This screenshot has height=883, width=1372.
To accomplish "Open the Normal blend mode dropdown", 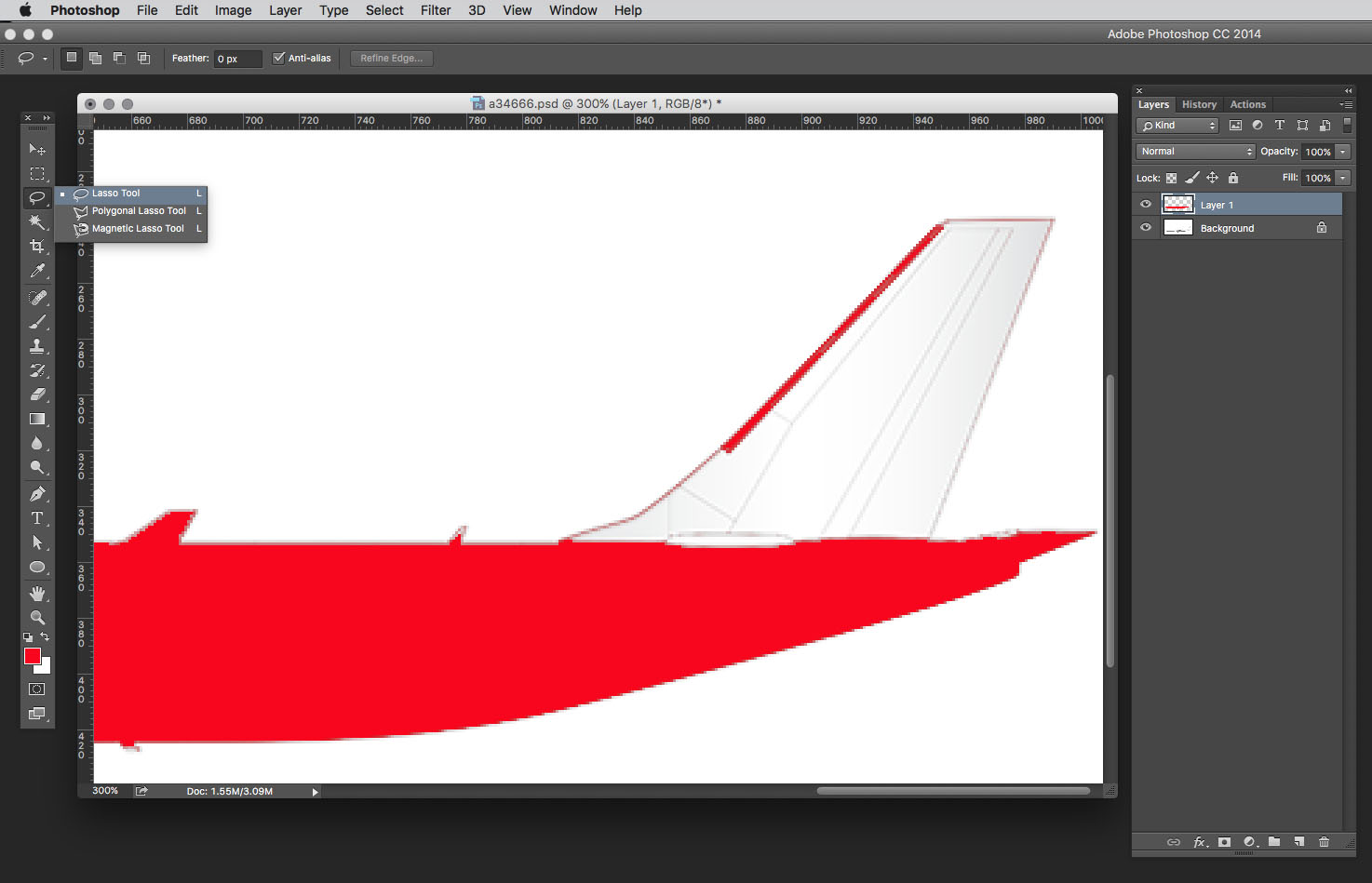I will point(1195,152).
